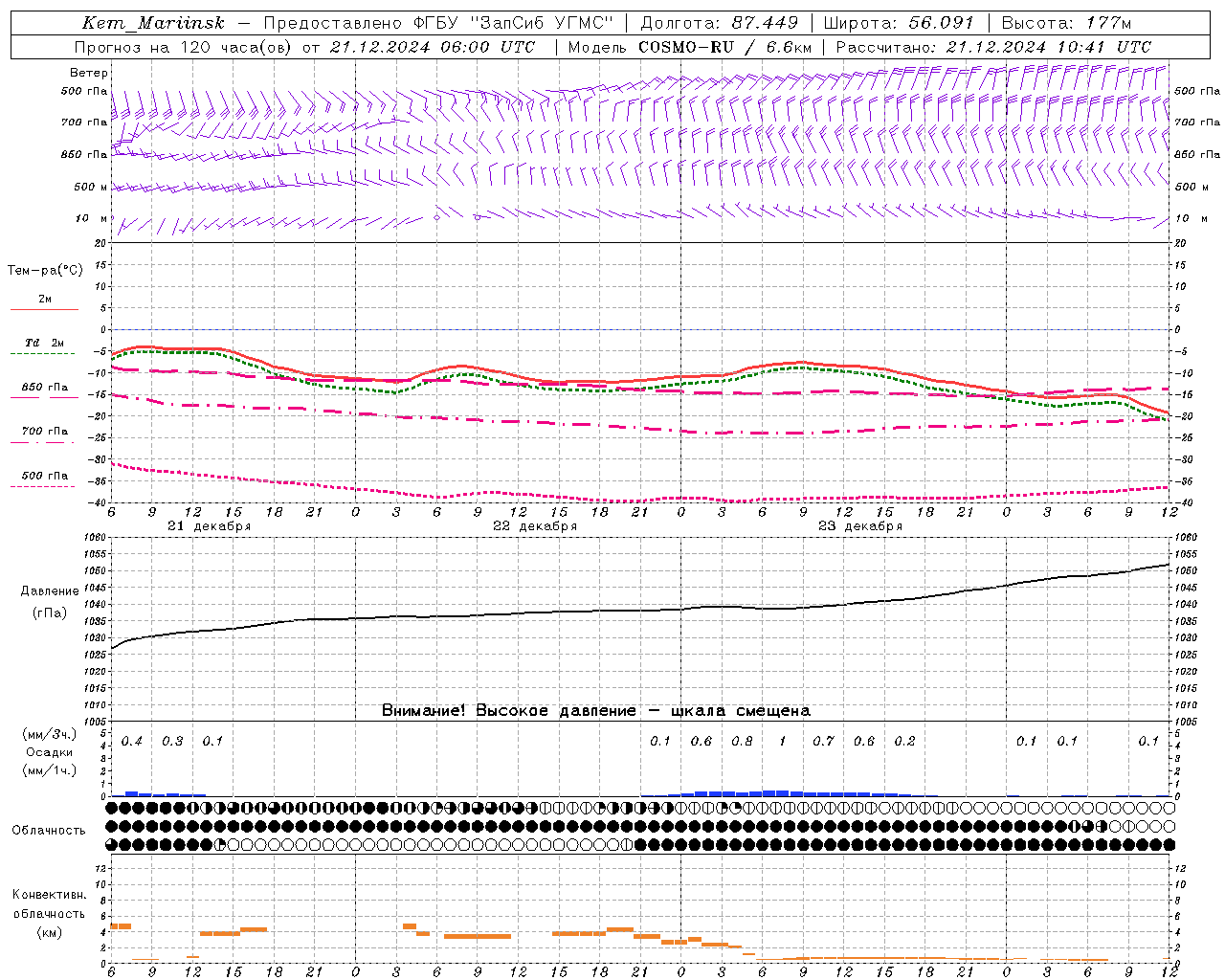1225x980 pixels.
Task: Click the '22 декабря' date label
Action: click(535, 526)
